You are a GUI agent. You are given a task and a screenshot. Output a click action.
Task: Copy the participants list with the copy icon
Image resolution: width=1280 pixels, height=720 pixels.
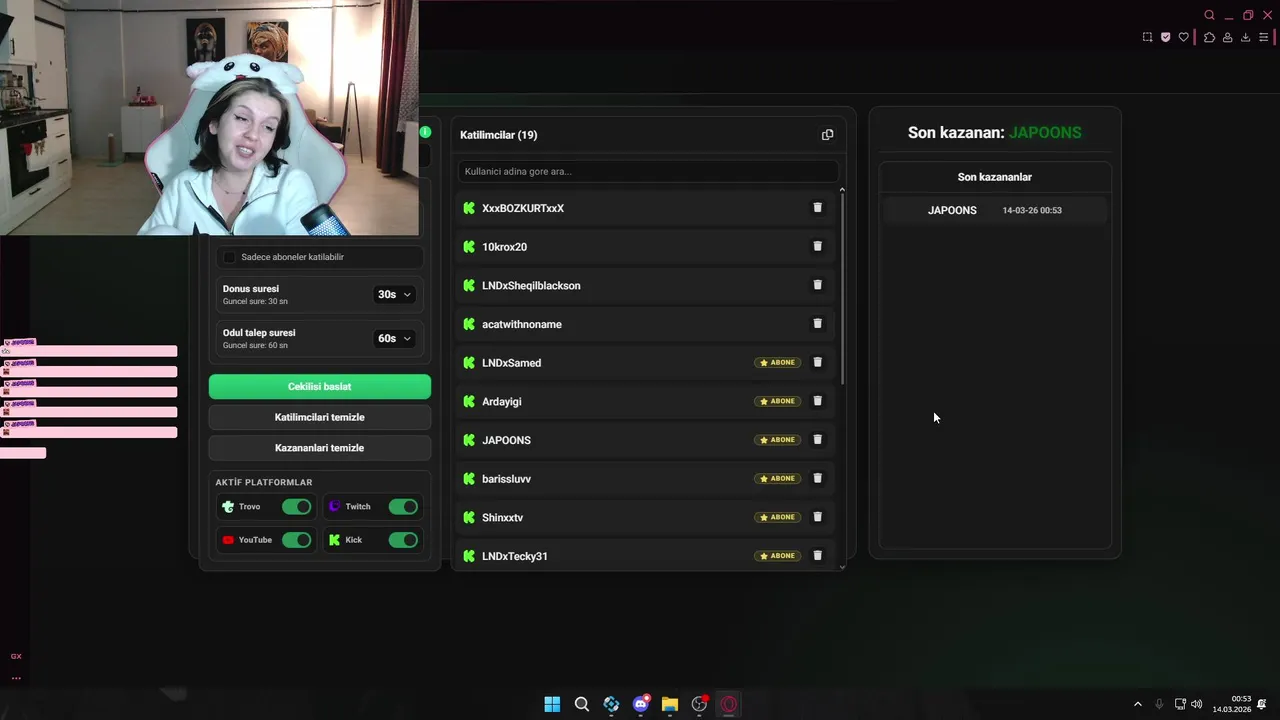coord(827,135)
